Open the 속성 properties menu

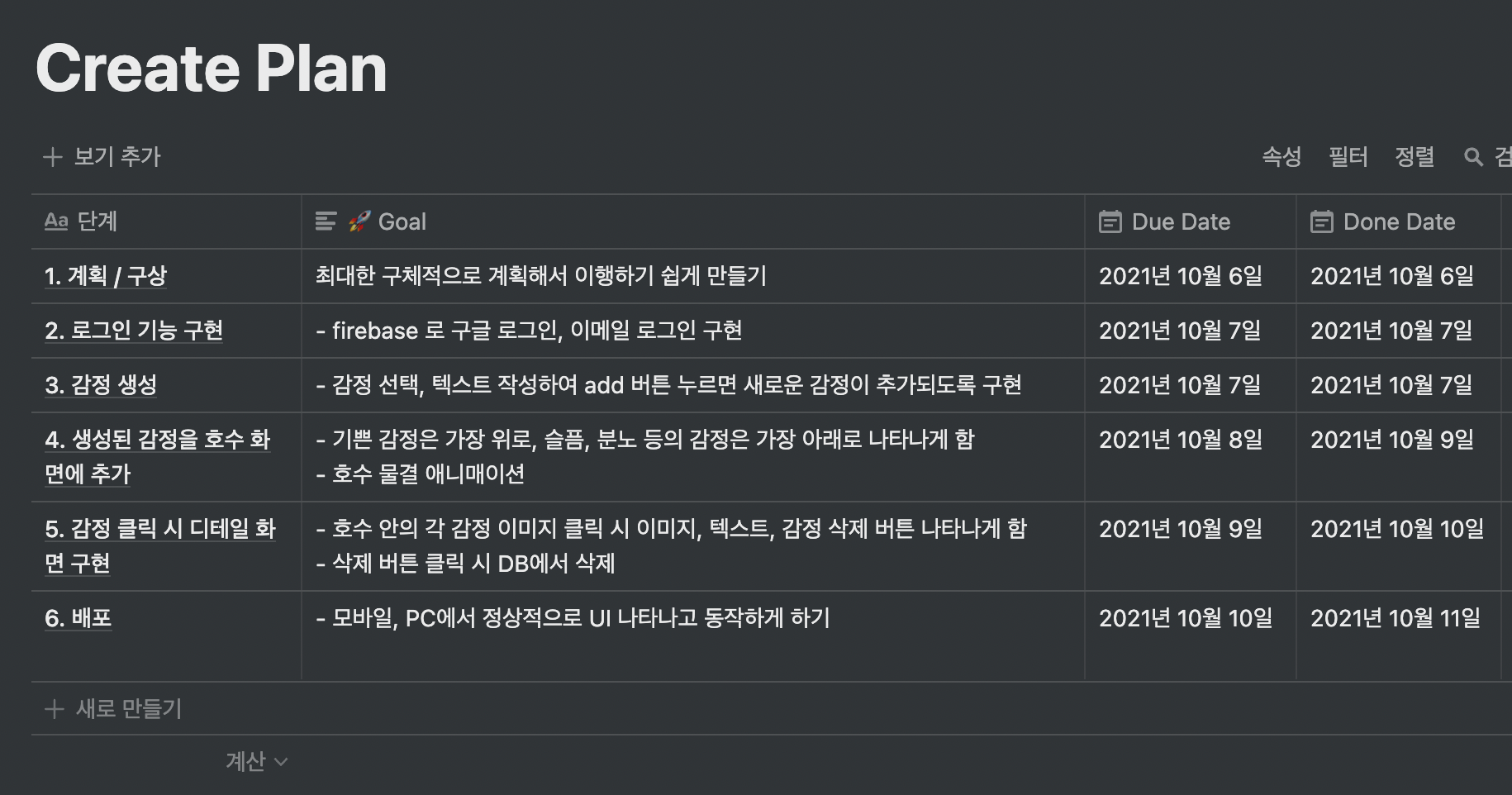click(x=1281, y=157)
